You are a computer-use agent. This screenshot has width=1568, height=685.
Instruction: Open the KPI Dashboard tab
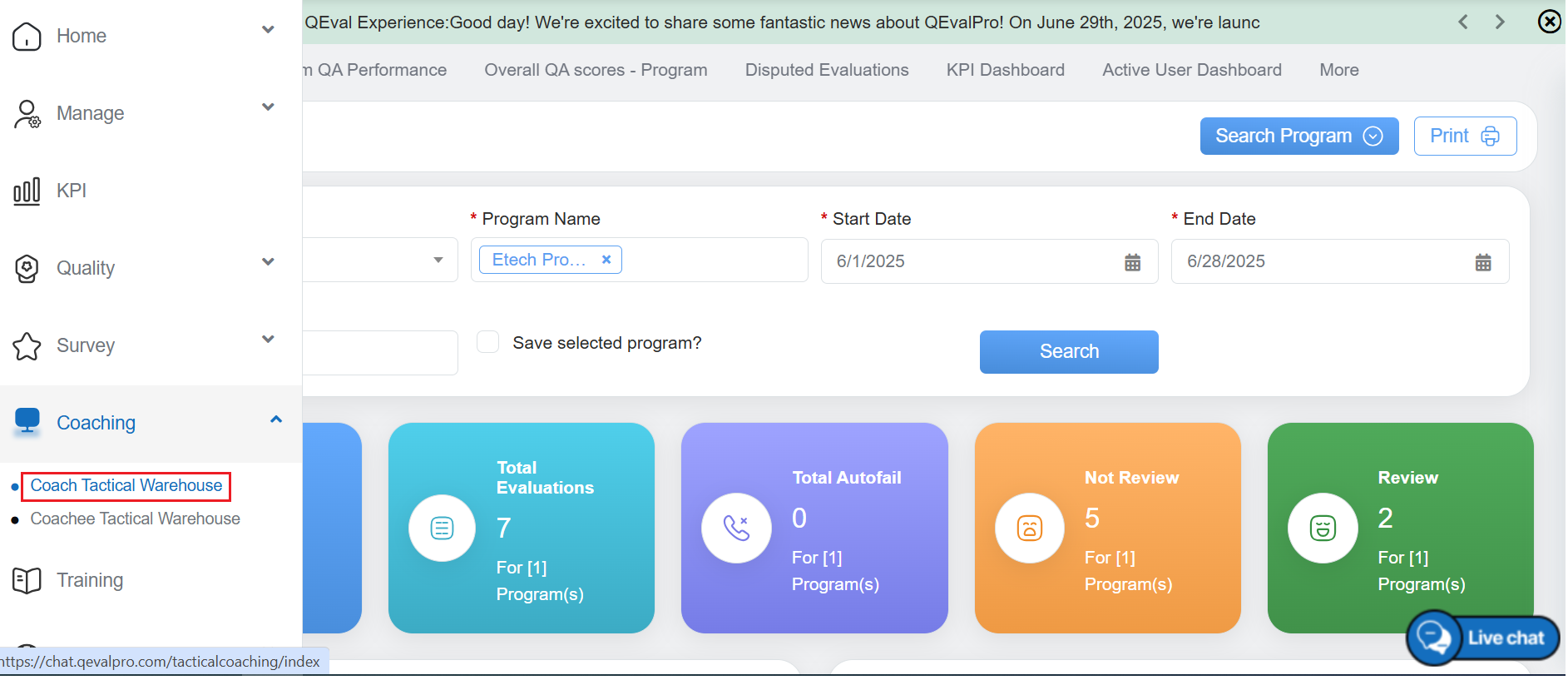click(1005, 70)
